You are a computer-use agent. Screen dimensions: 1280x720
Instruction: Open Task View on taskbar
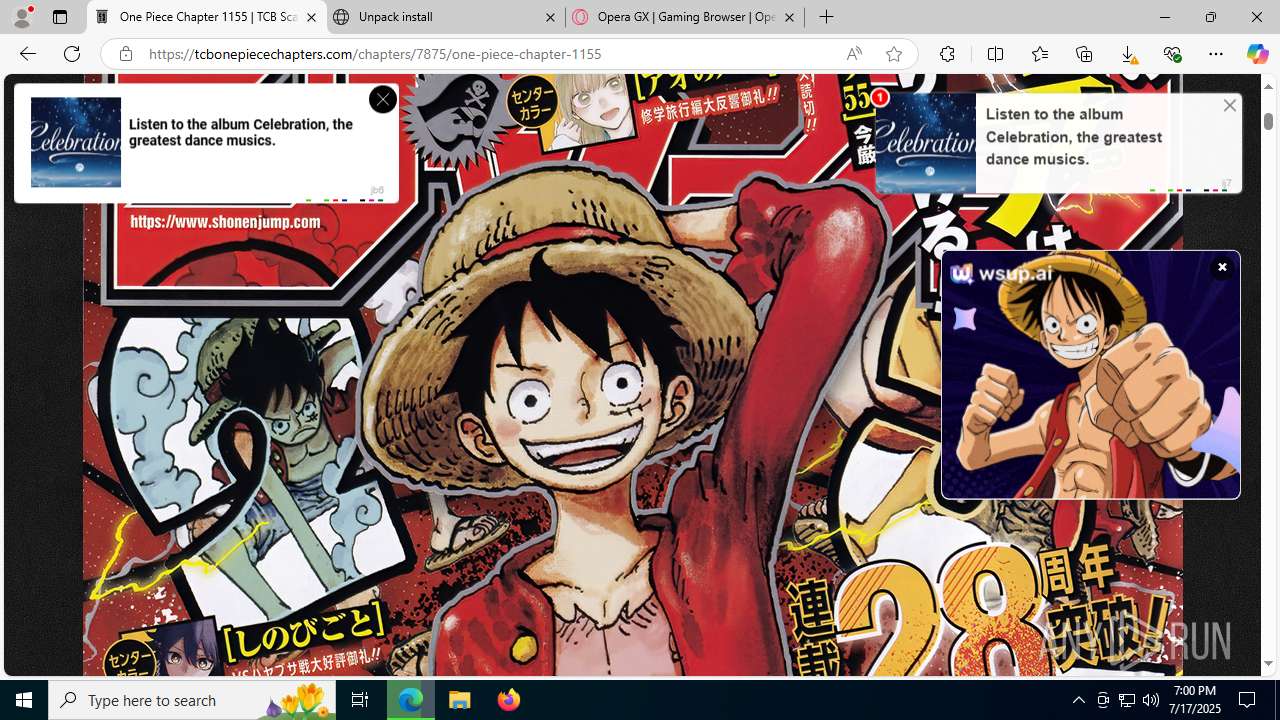[360, 700]
